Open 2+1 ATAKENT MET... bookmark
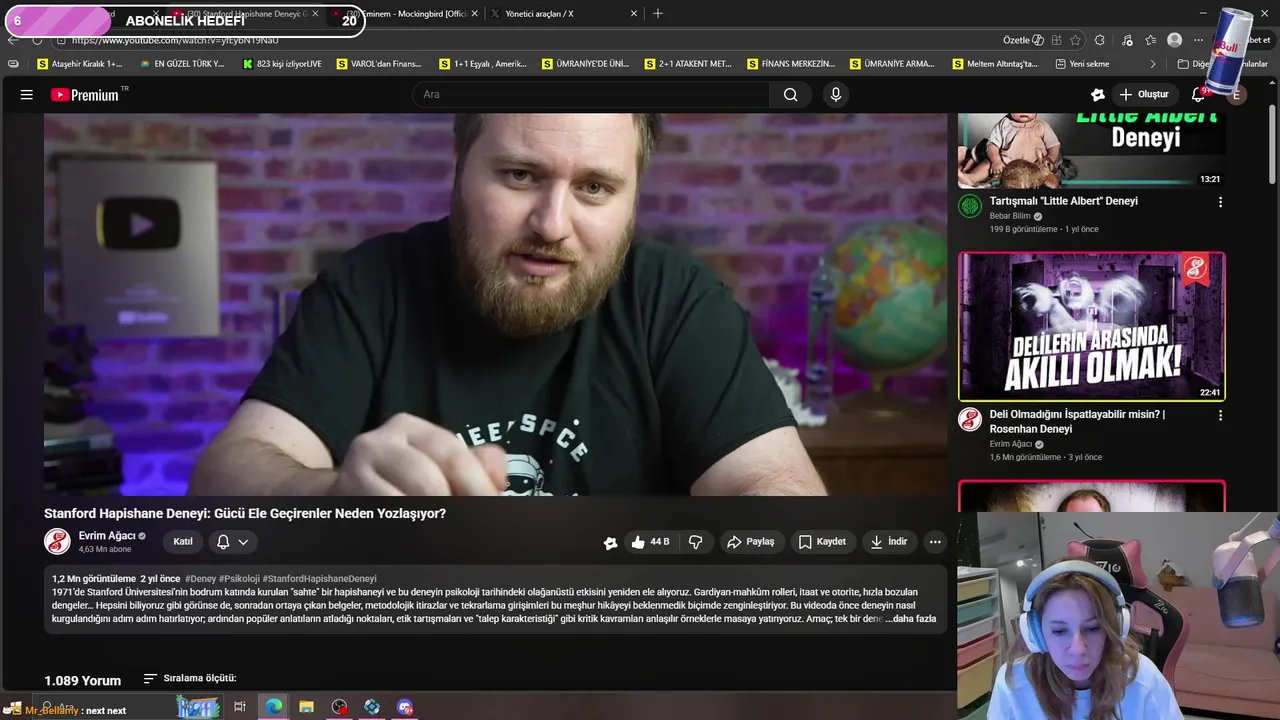The image size is (1280, 720). [688, 64]
